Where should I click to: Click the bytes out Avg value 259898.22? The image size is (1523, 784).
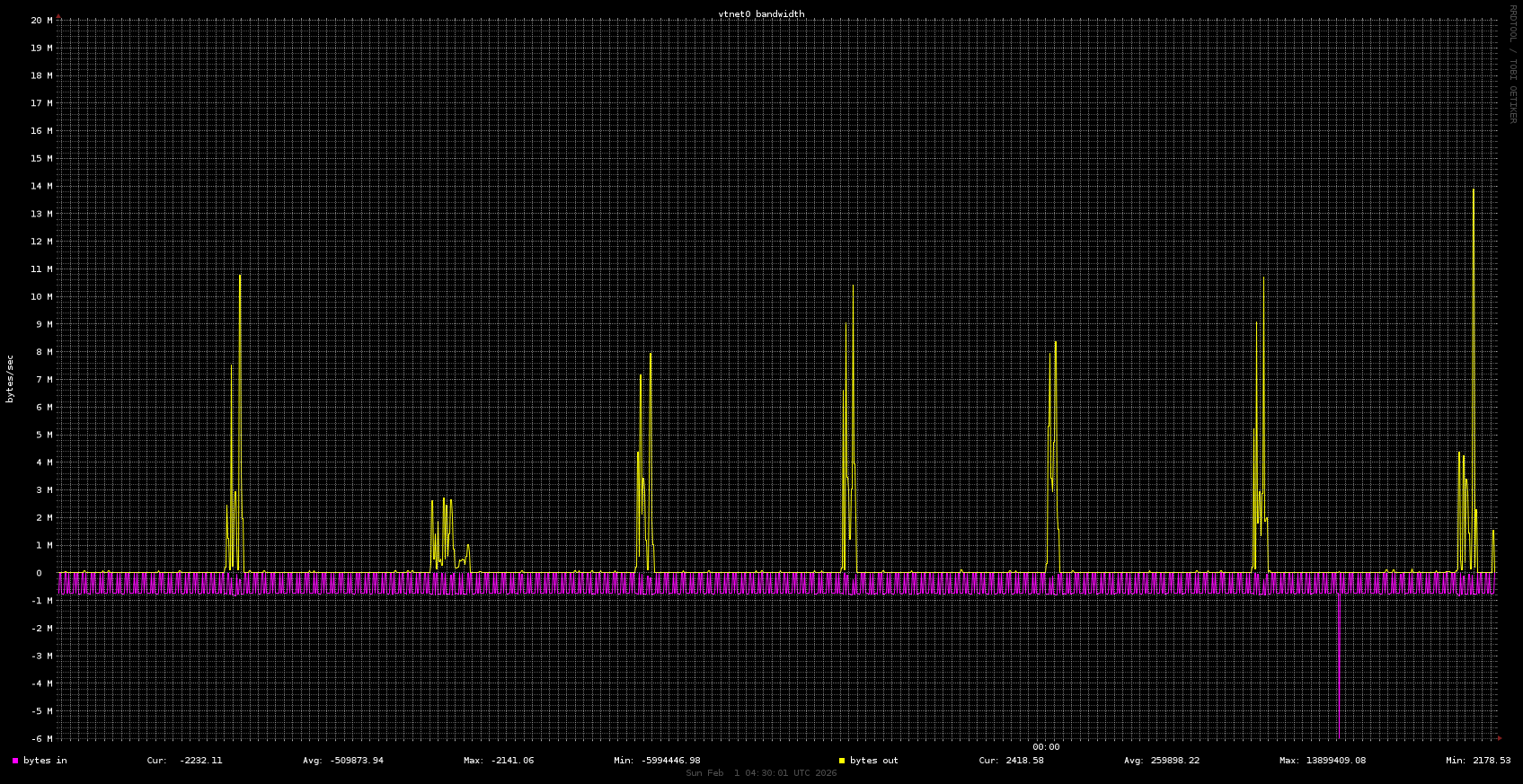click(x=1174, y=761)
